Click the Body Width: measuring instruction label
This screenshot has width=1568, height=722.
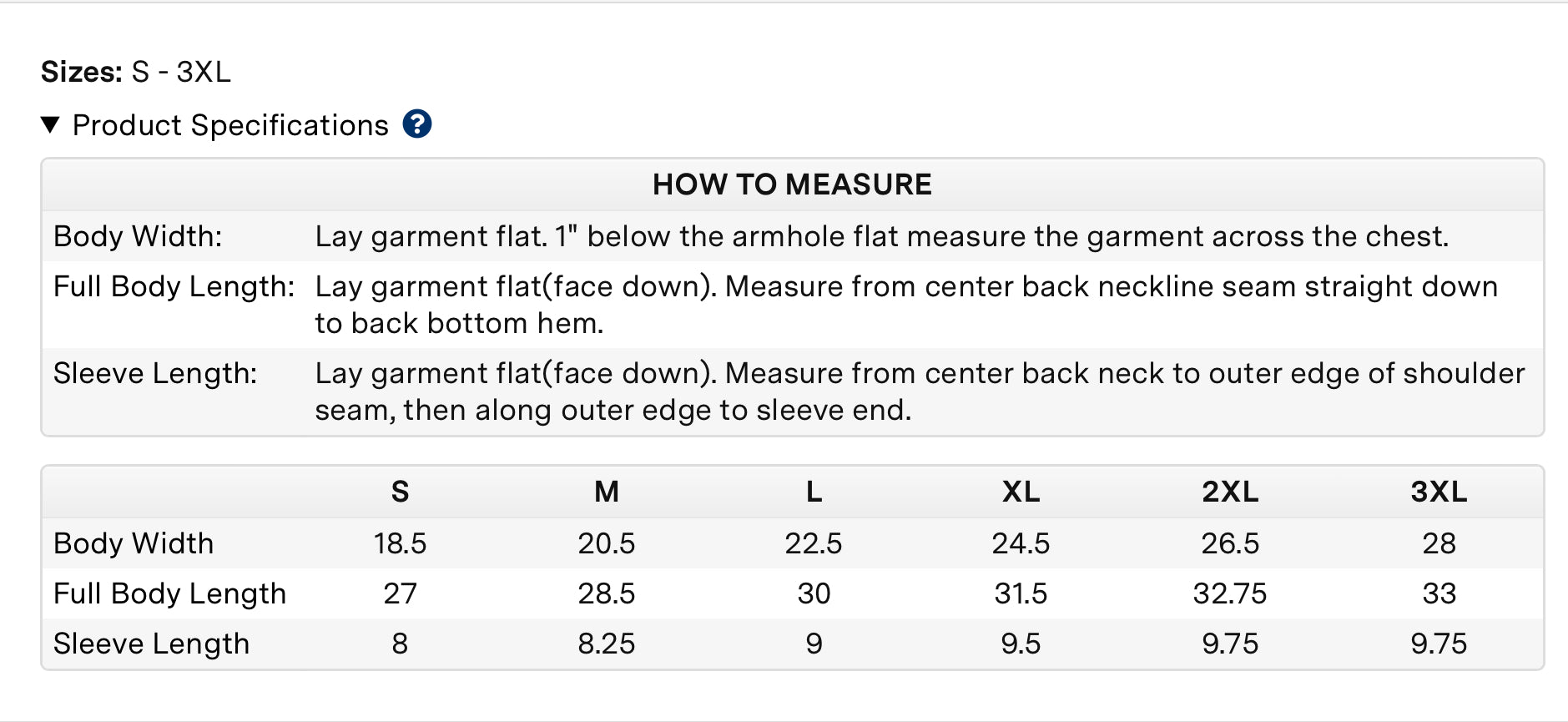pos(138,236)
